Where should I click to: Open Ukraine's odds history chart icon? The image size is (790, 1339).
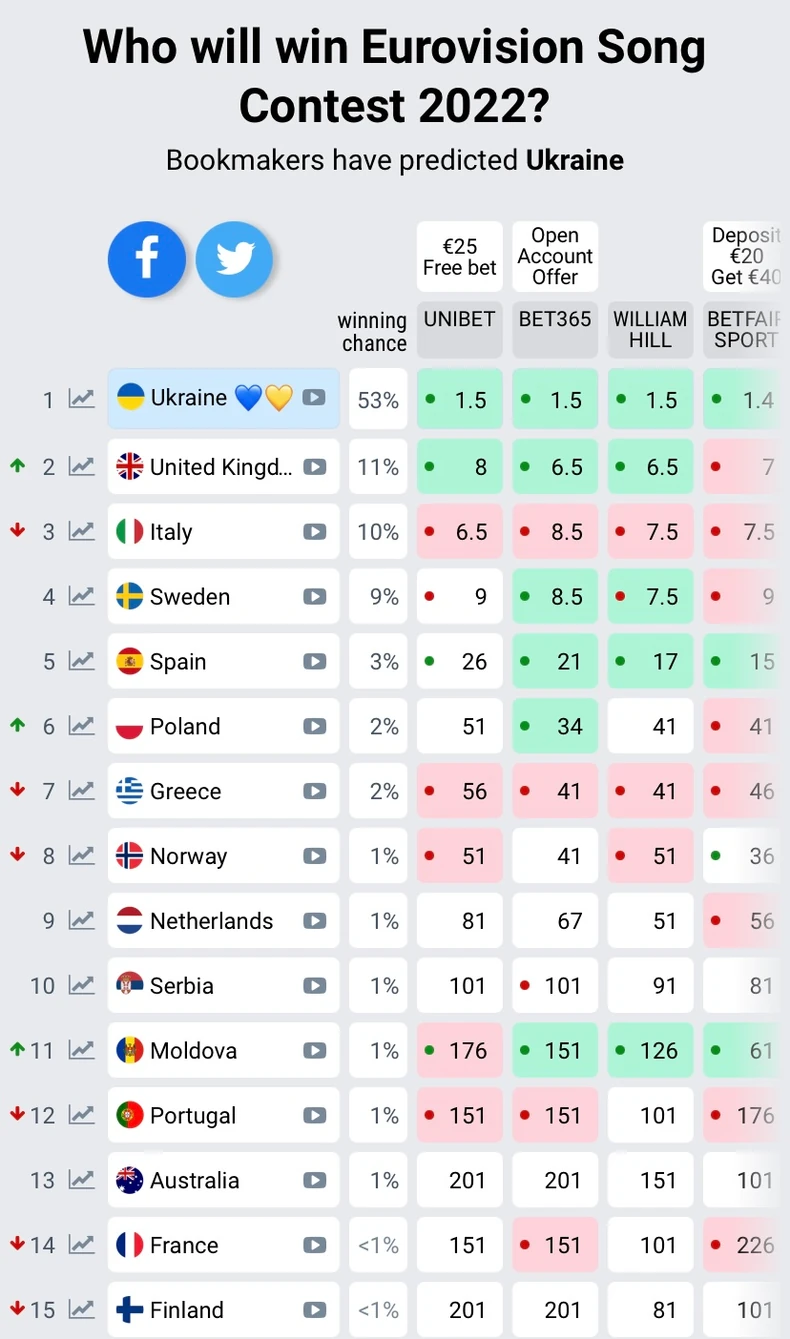click(x=81, y=399)
